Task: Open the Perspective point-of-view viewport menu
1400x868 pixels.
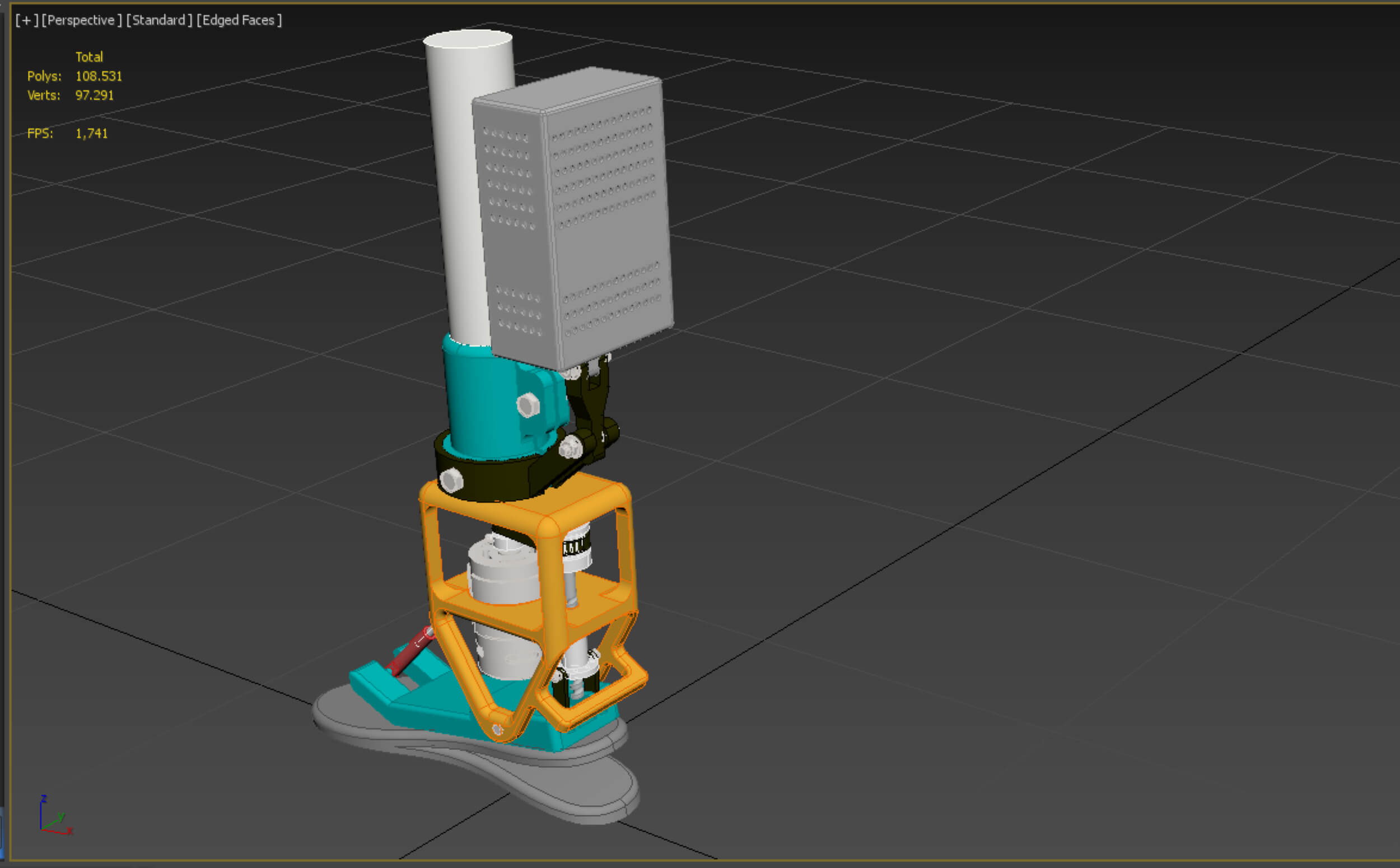Action: pyautogui.click(x=82, y=20)
